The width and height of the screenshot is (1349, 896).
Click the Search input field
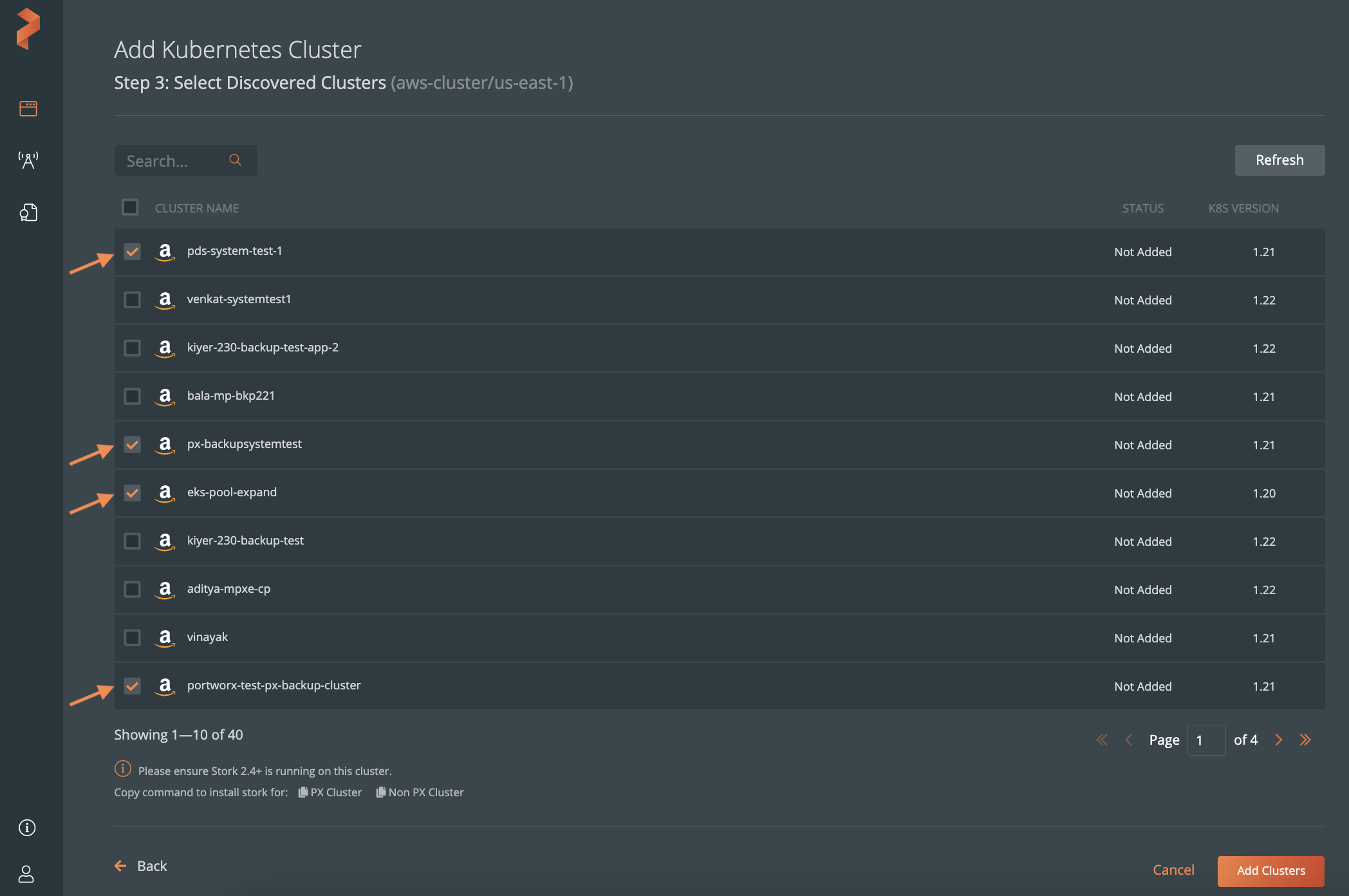(x=185, y=159)
